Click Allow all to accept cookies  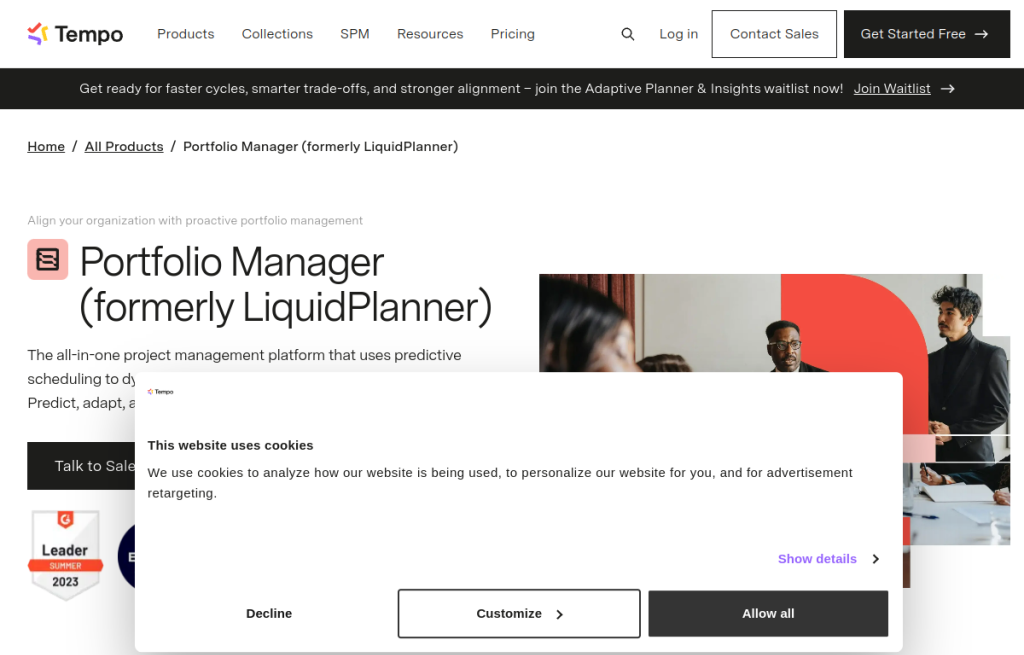coord(767,613)
